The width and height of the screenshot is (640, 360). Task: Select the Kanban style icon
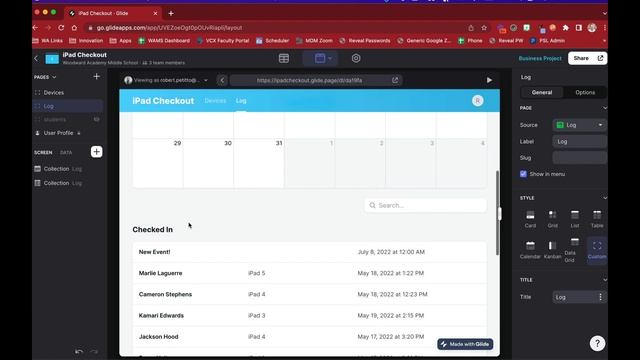click(x=552, y=250)
